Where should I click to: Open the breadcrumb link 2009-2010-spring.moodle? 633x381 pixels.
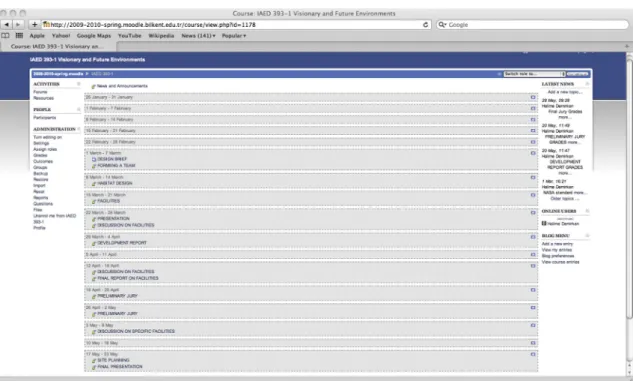[x=58, y=74]
